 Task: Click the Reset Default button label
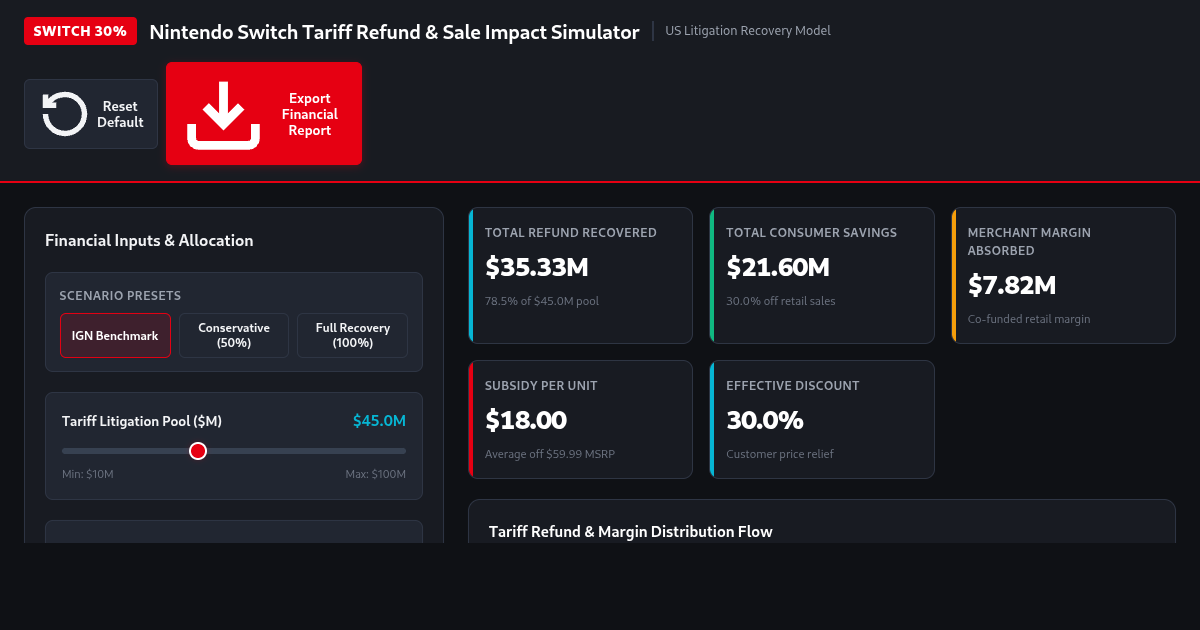120,114
